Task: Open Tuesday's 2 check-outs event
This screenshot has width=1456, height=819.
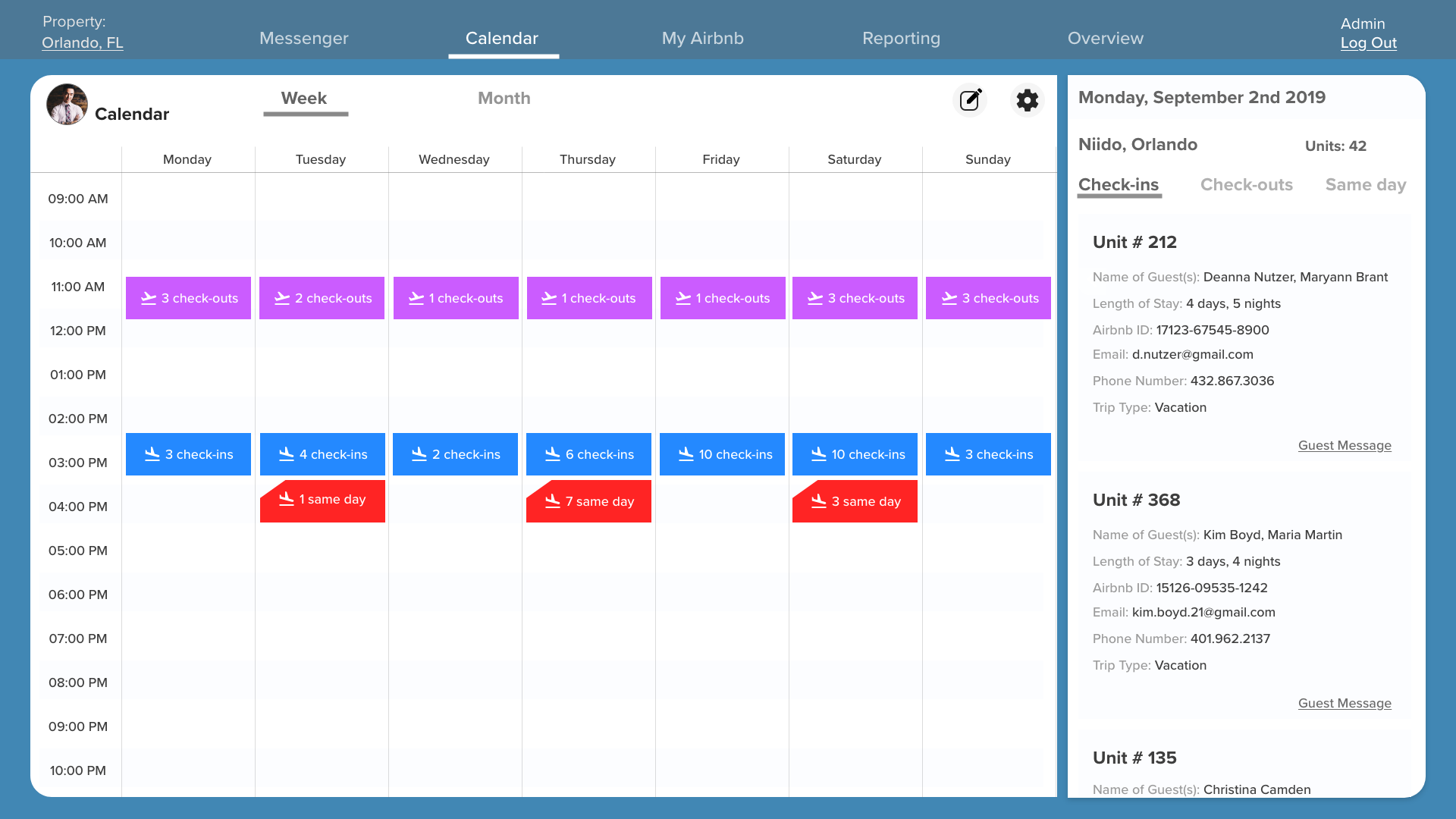Action: point(322,298)
